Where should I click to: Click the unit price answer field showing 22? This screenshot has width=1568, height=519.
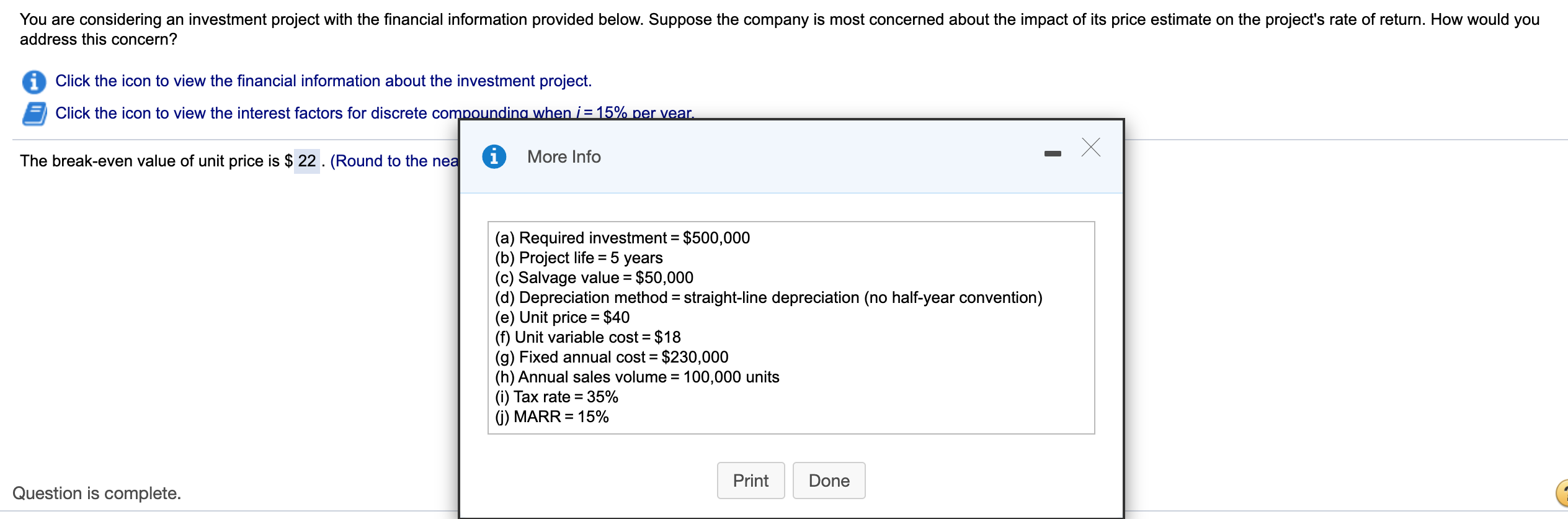click(x=306, y=161)
